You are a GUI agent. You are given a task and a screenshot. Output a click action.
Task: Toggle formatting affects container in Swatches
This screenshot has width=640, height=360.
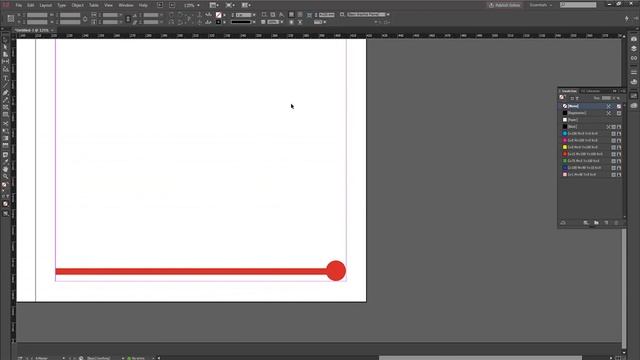tap(572, 98)
